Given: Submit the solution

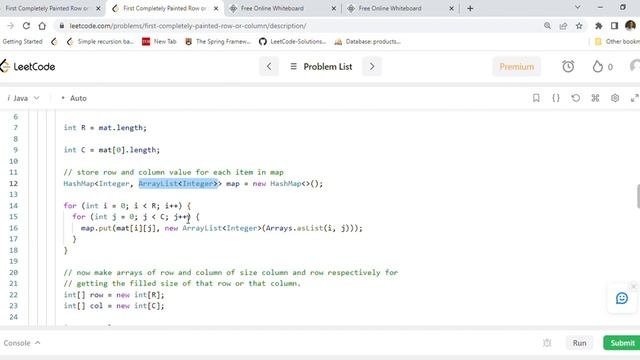Looking at the screenshot, I should tap(622, 343).
